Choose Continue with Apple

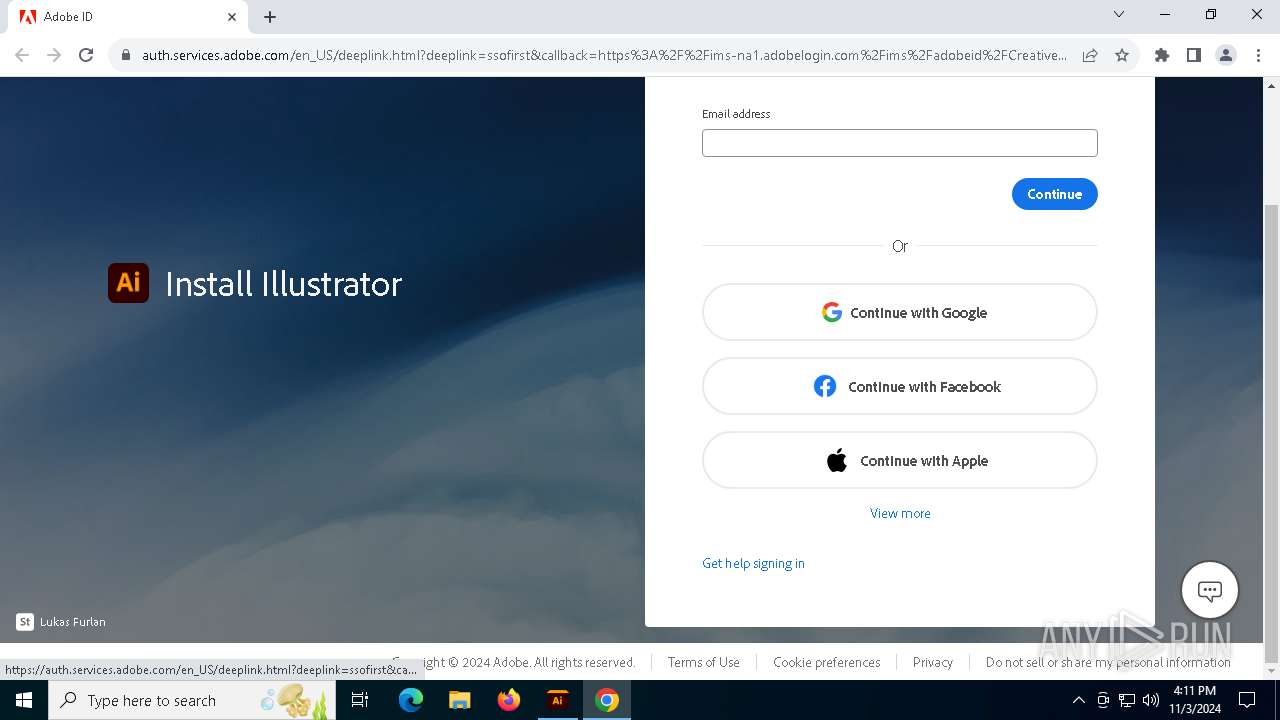(900, 460)
